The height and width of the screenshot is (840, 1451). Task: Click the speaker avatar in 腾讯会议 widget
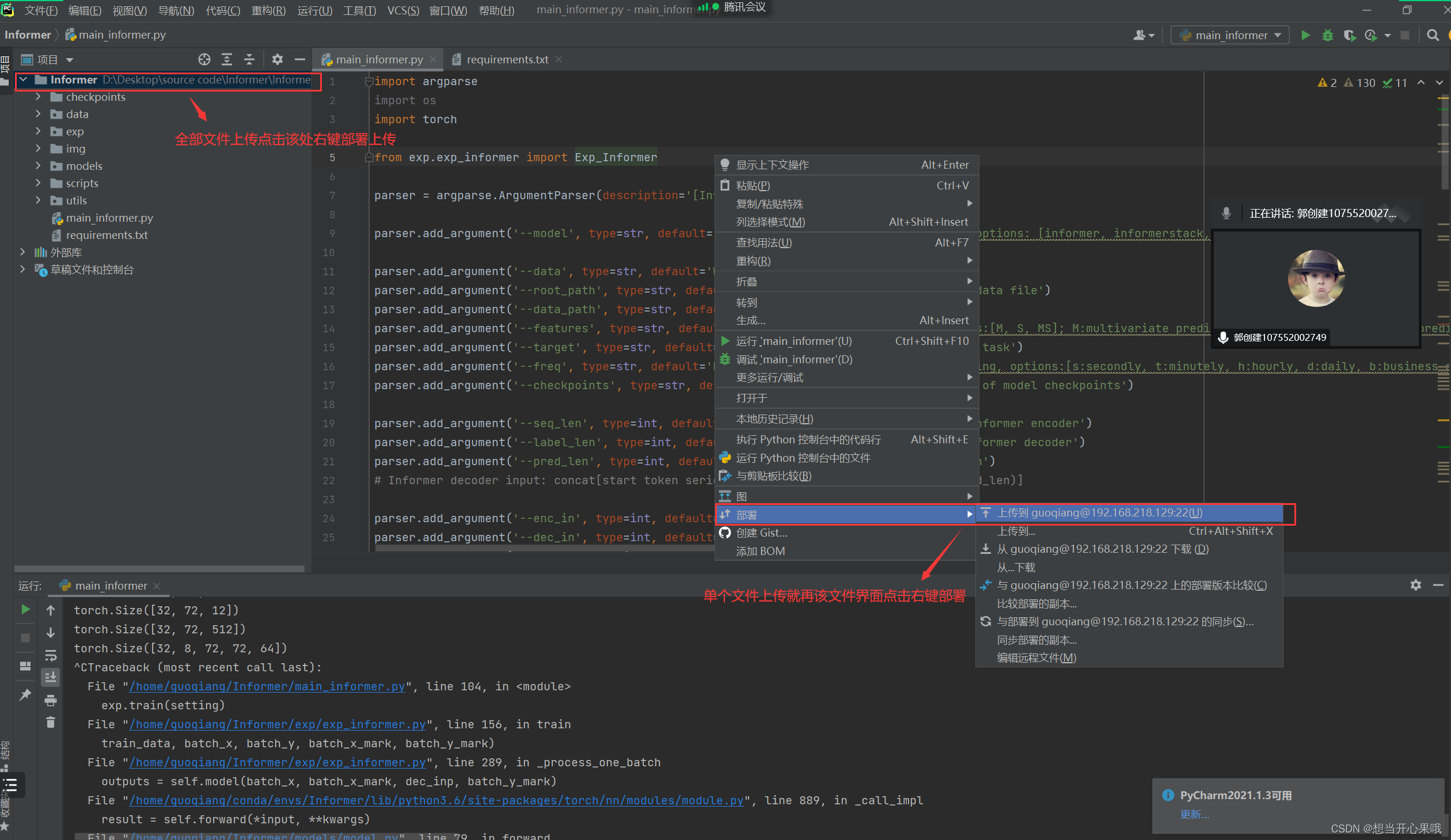click(1316, 279)
